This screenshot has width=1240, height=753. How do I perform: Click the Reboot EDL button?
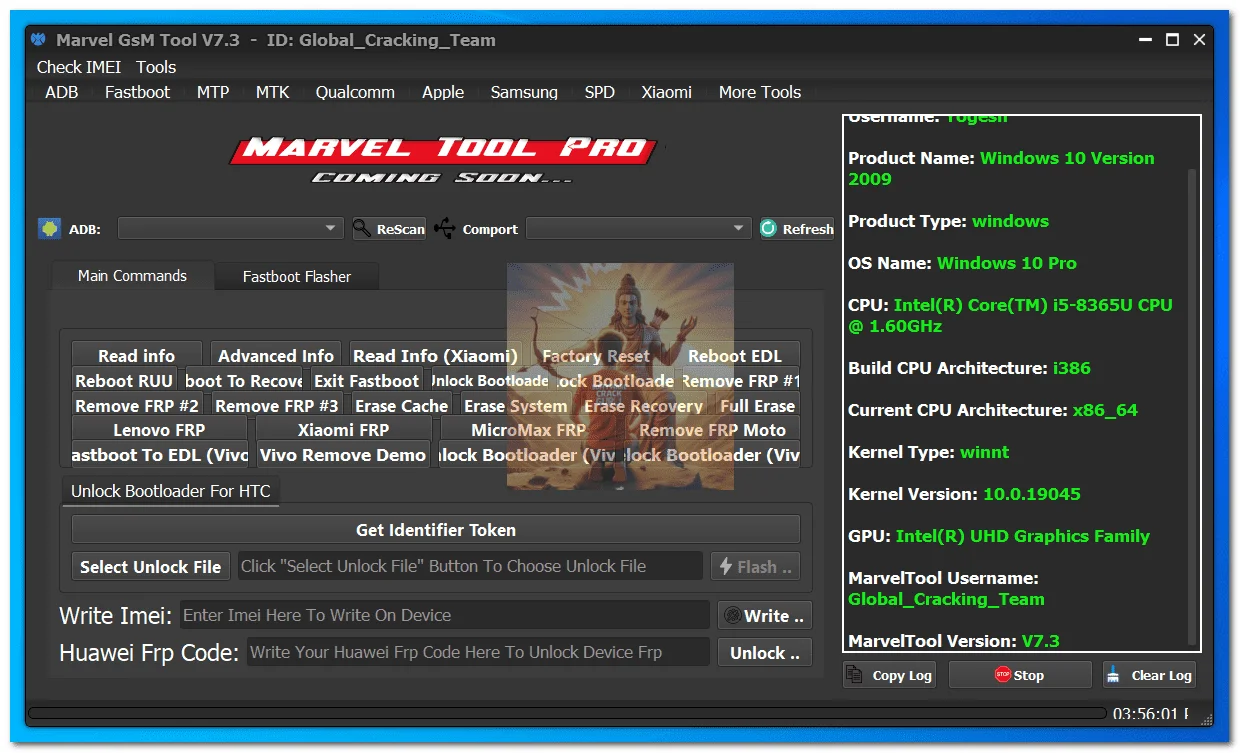point(735,355)
